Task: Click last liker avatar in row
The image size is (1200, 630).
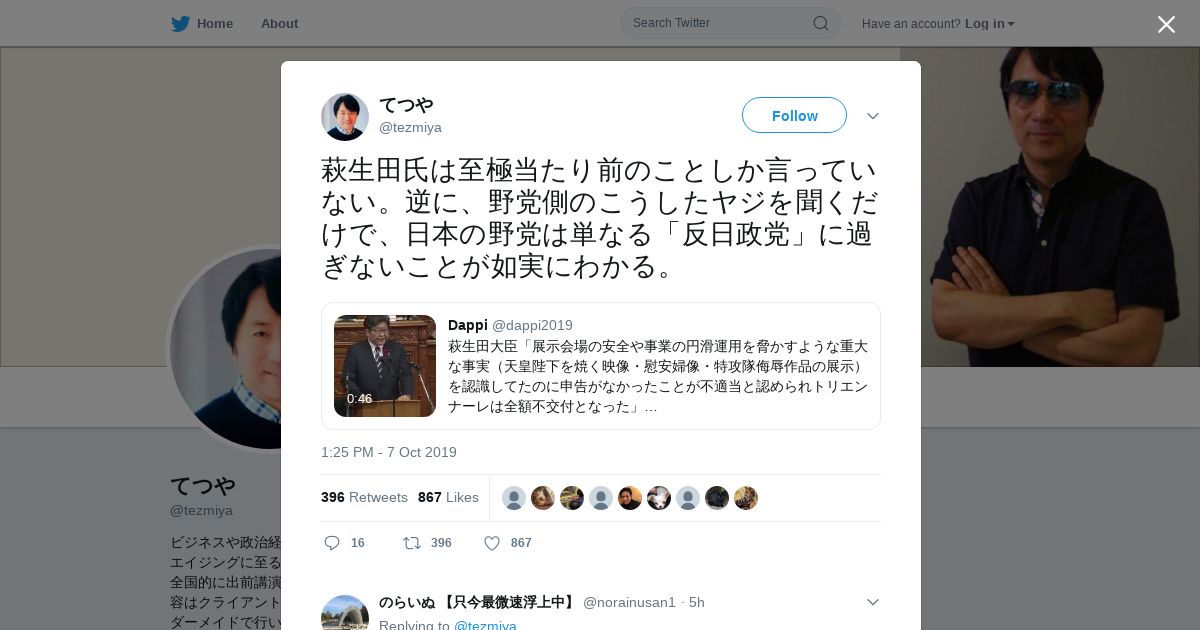Action: tap(746, 498)
